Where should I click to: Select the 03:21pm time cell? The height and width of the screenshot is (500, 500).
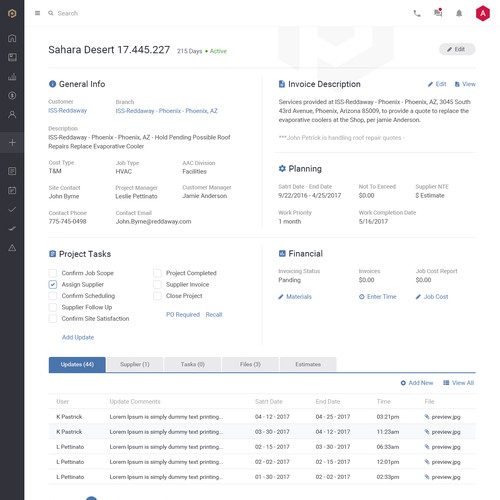pyautogui.click(x=388, y=417)
